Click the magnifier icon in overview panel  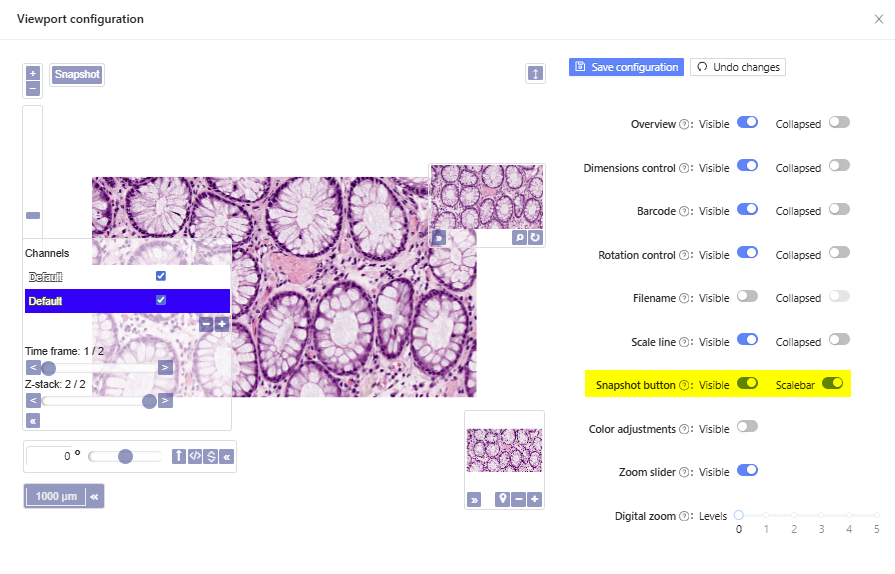[519, 238]
